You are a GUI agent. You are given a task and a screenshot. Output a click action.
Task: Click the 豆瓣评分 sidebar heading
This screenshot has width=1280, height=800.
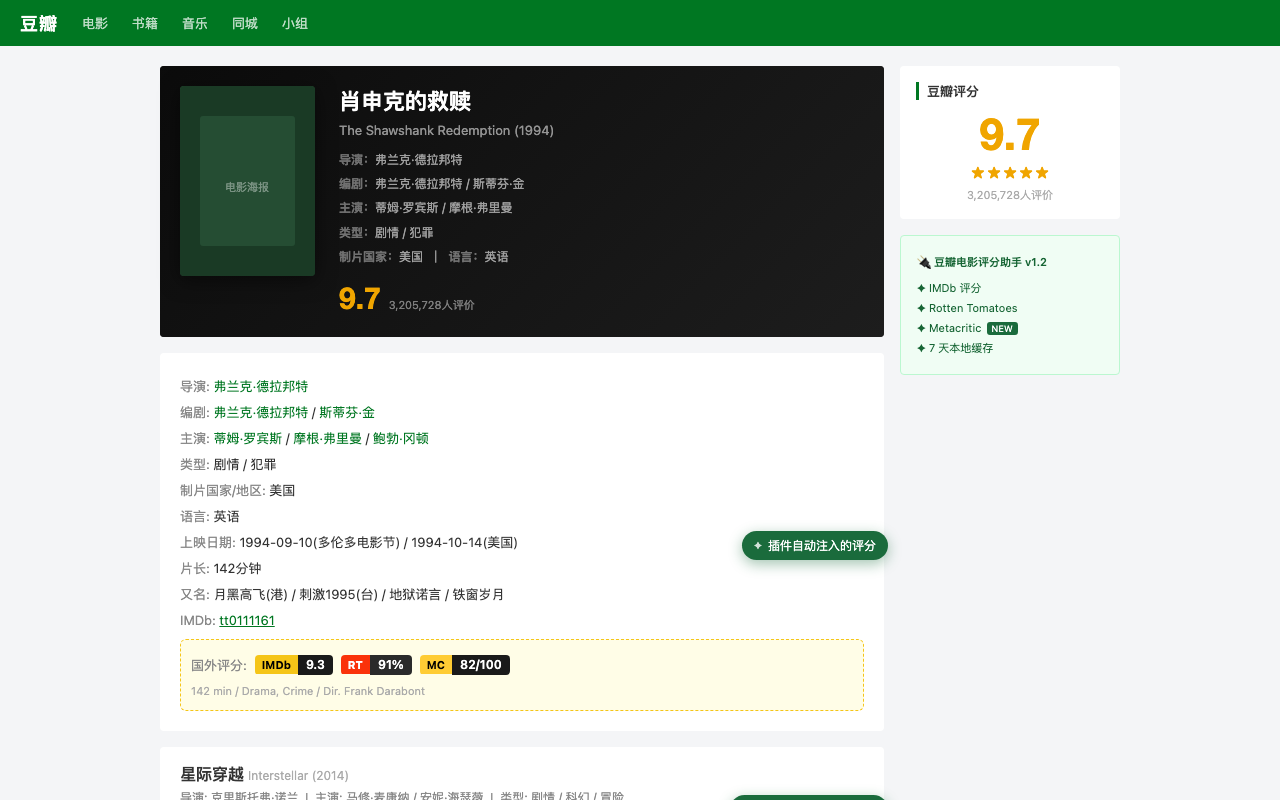pos(952,91)
